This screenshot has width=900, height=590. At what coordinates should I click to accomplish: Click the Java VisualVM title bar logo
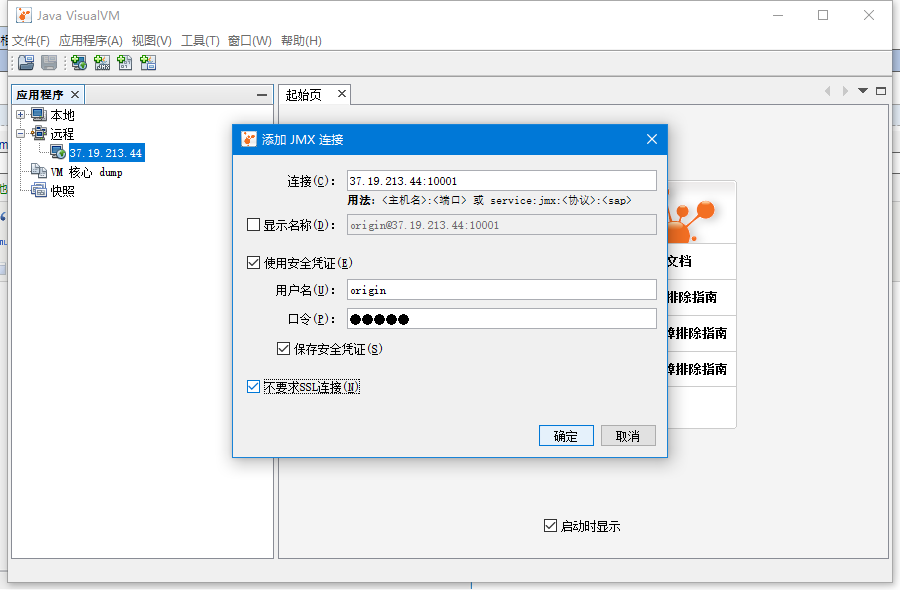point(24,15)
